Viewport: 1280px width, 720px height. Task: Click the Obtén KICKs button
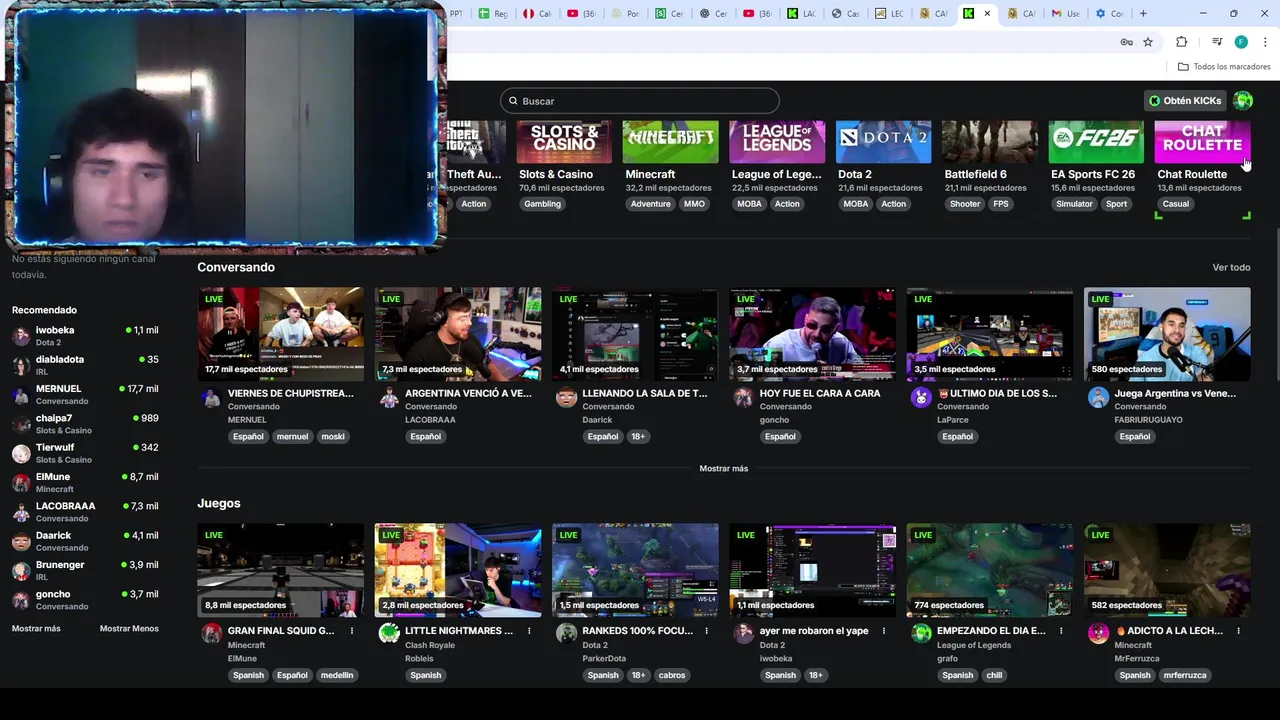[1185, 101]
